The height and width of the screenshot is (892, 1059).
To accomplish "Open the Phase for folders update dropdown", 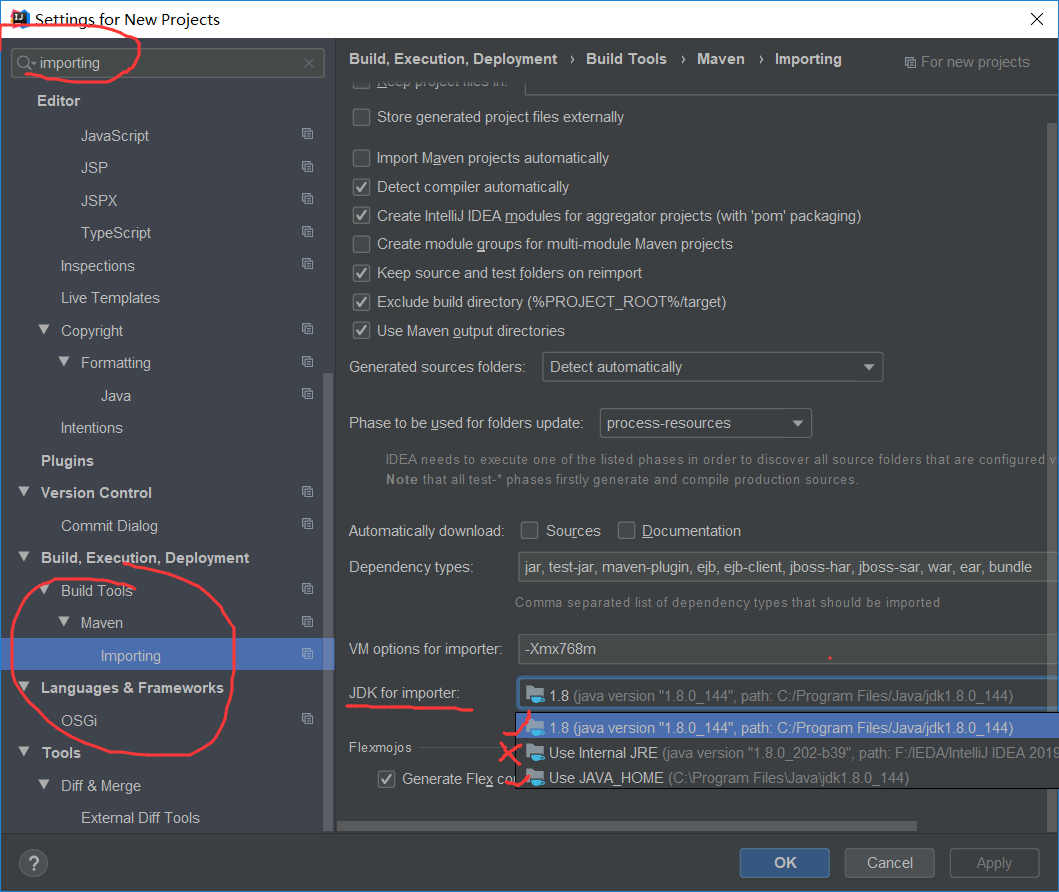I will point(705,423).
